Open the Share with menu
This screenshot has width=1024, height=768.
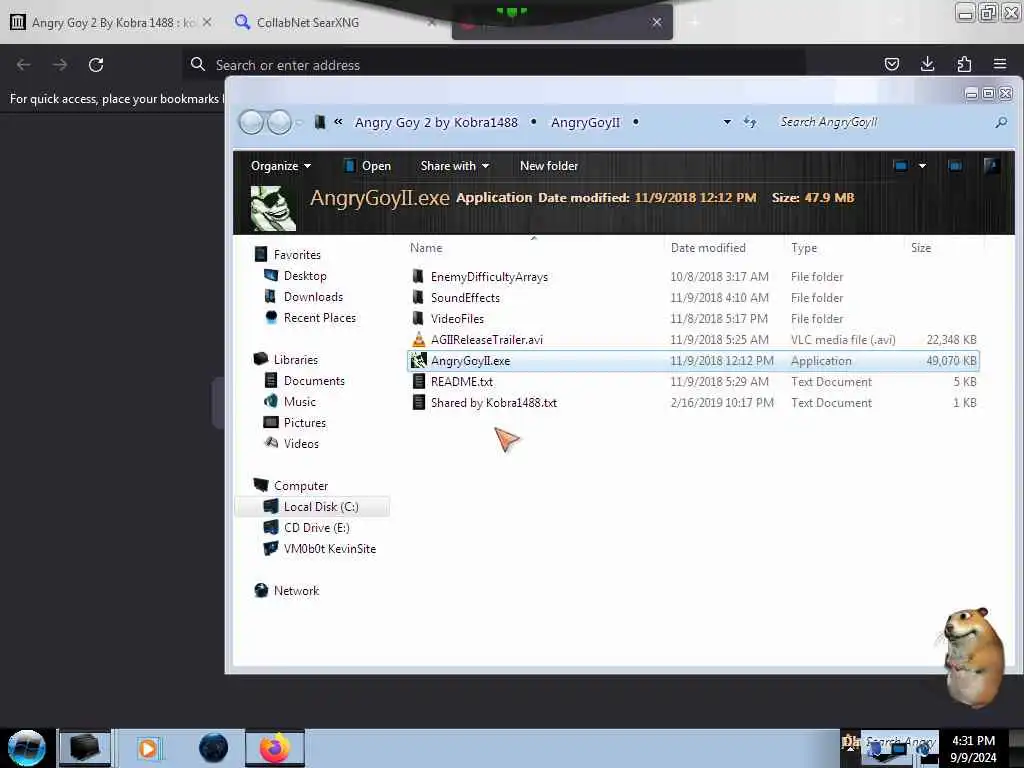pyautogui.click(x=455, y=166)
